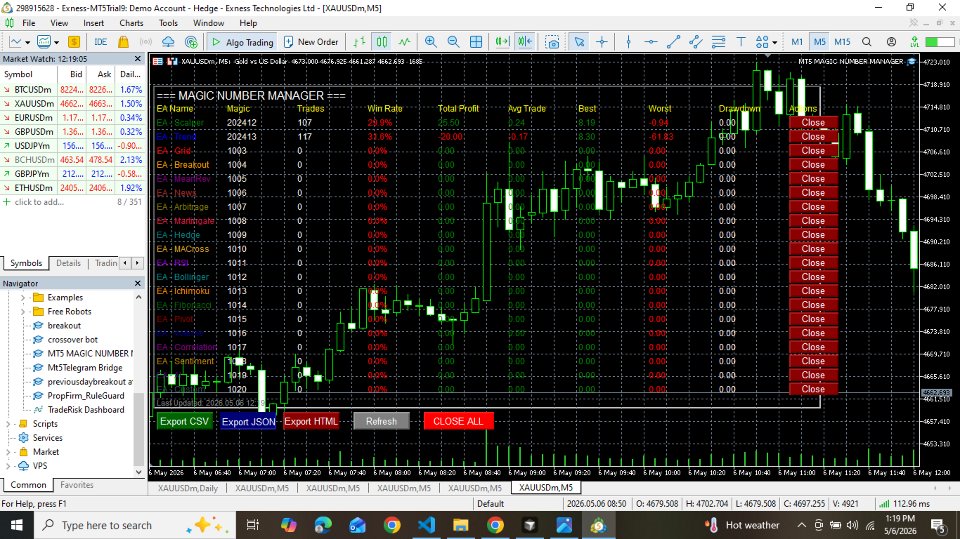
Task: Zoom in the chart
Action: (x=431, y=42)
